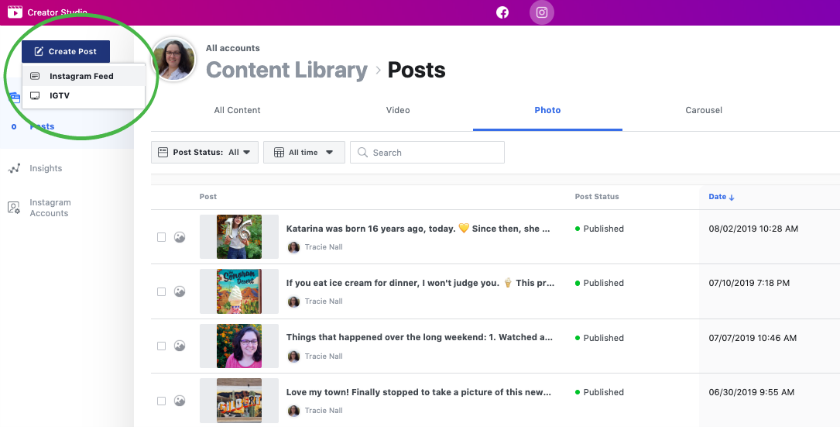The width and height of the screenshot is (840, 427).
Task: Click the Create Post button
Action: click(66, 51)
